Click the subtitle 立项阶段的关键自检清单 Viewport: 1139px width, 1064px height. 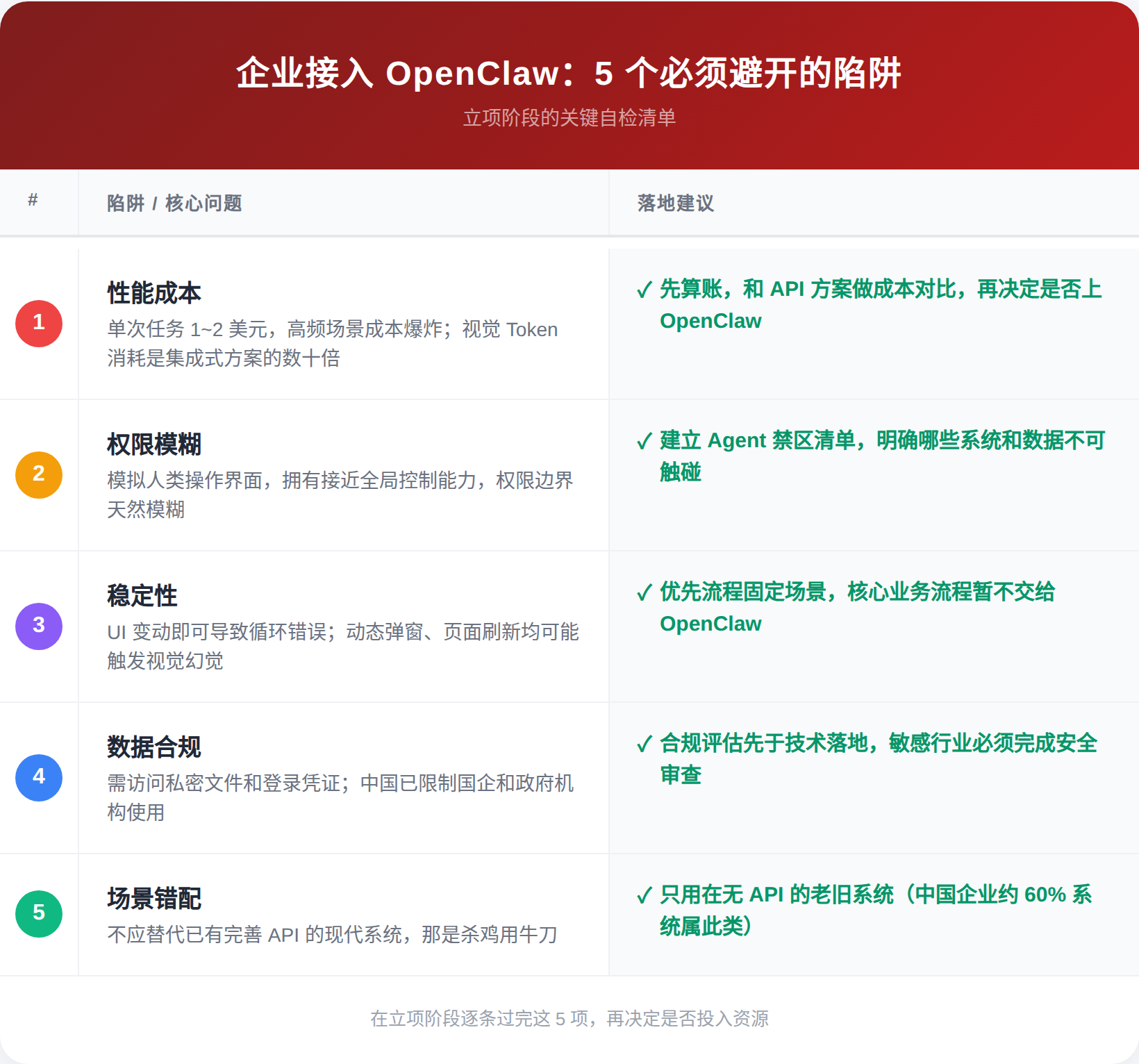point(569,118)
